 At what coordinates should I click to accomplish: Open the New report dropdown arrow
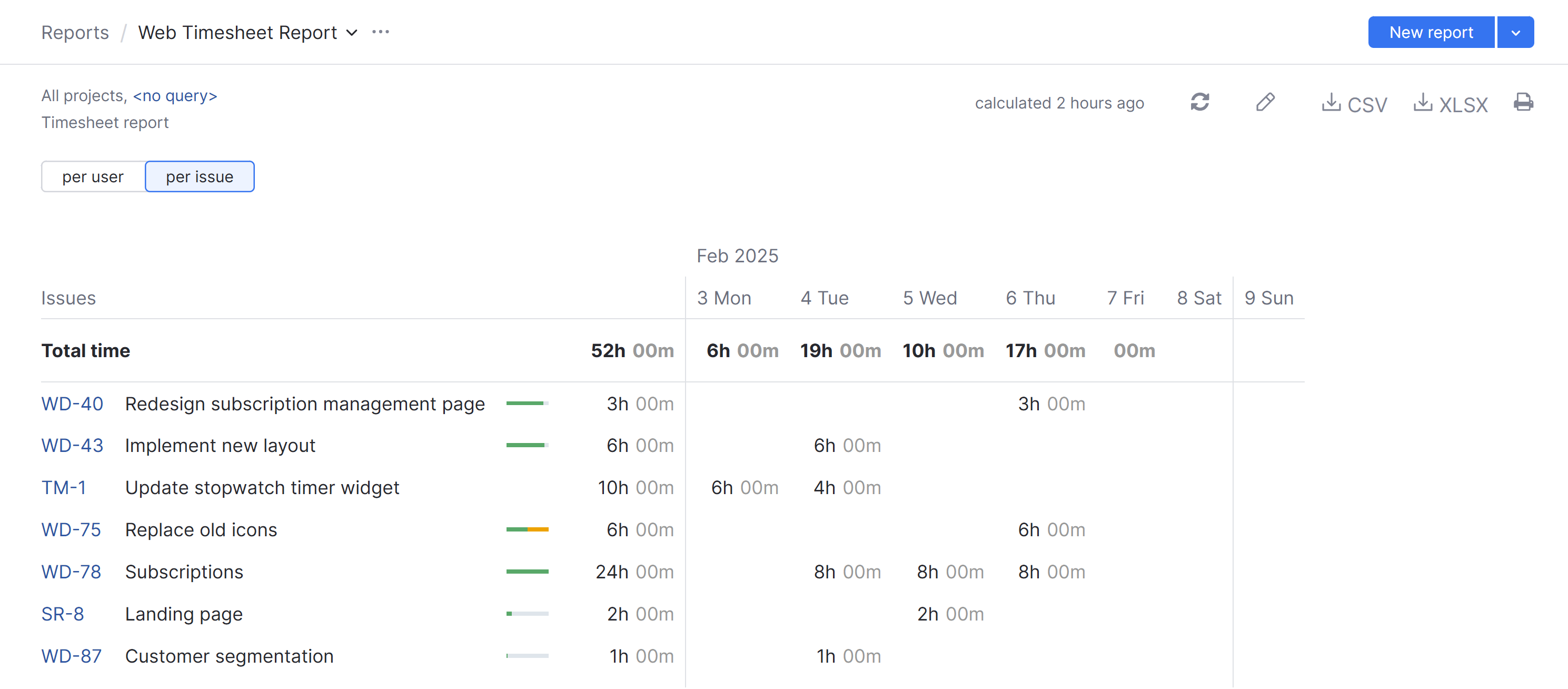pos(1515,33)
